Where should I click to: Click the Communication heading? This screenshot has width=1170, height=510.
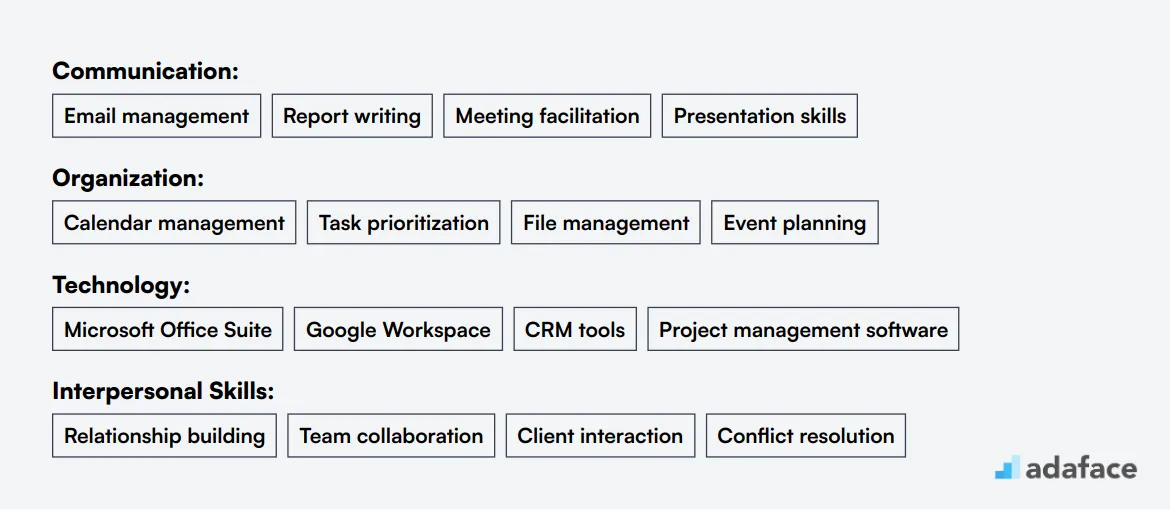(146, 72)
